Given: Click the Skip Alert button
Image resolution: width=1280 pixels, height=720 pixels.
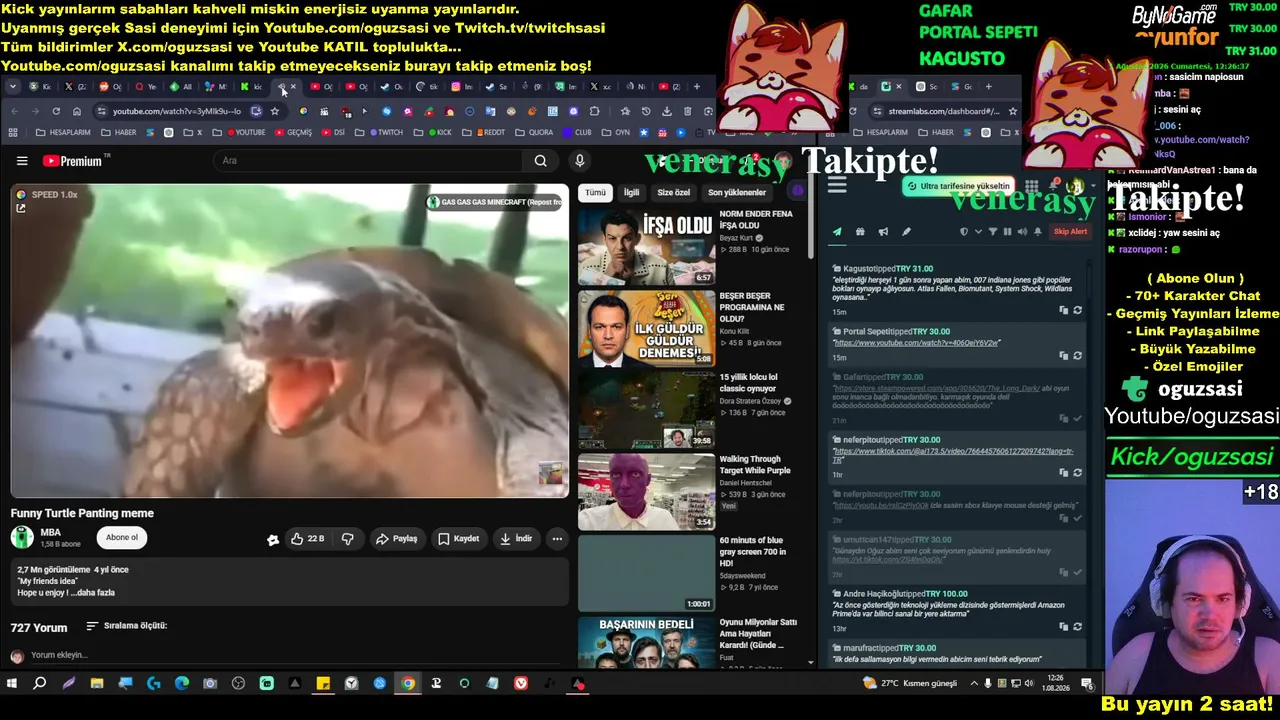Looking at the screenshot, I should (1070, 232).
